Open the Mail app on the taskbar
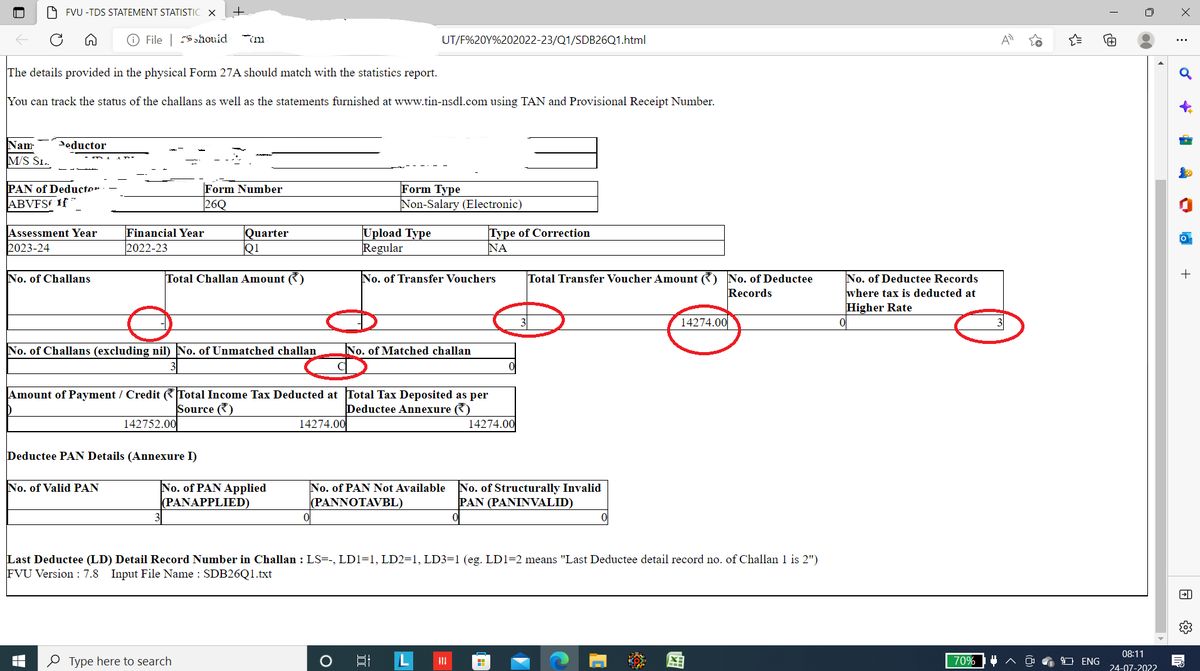The image size is (1200, 671). [x=521, y=660]
